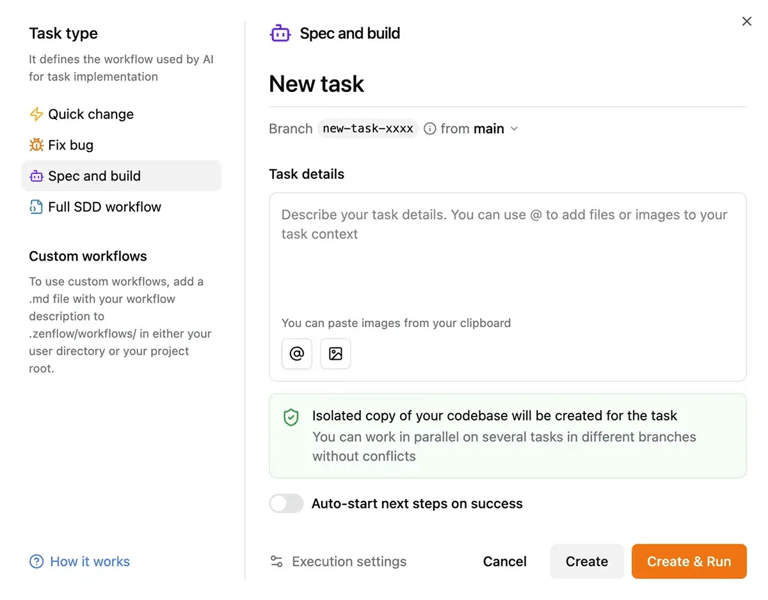Click the Custom workflows heading
The height and width of the screenshot is (600, 768).
(88, 256)
